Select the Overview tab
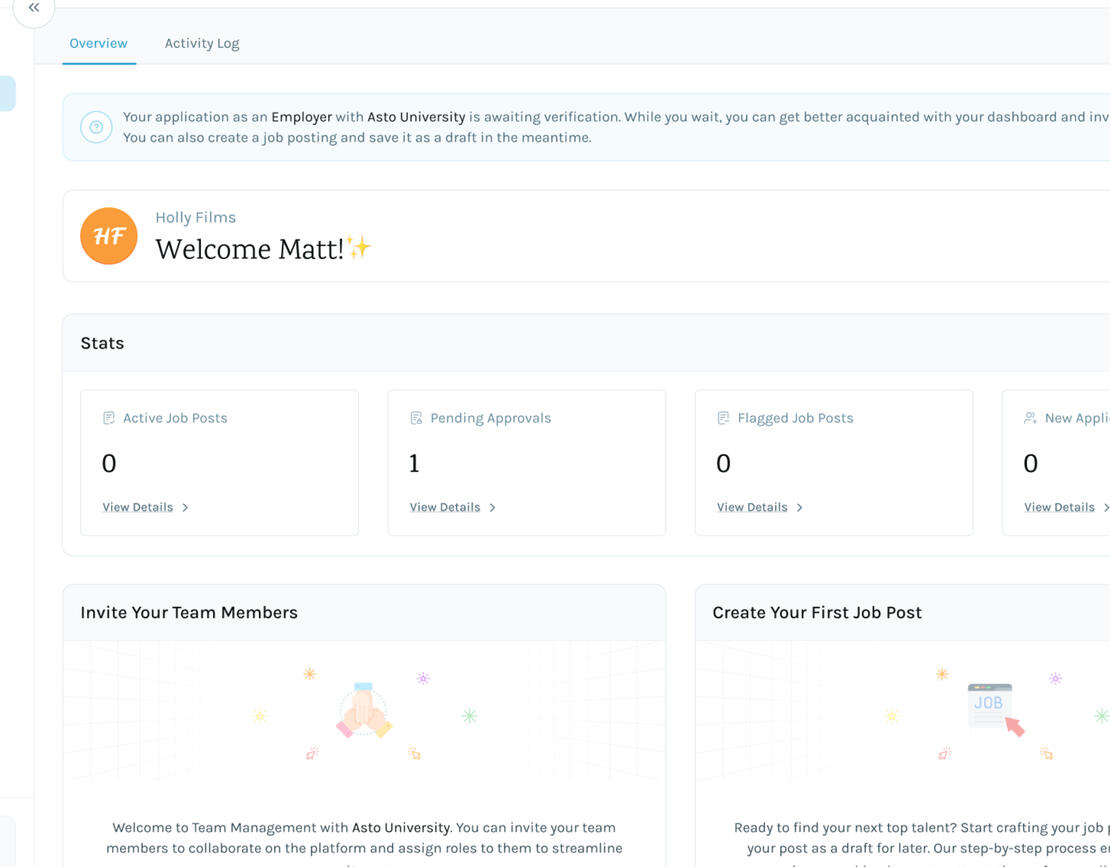This screenshot has height=867, width=1110. click(98, 43)
